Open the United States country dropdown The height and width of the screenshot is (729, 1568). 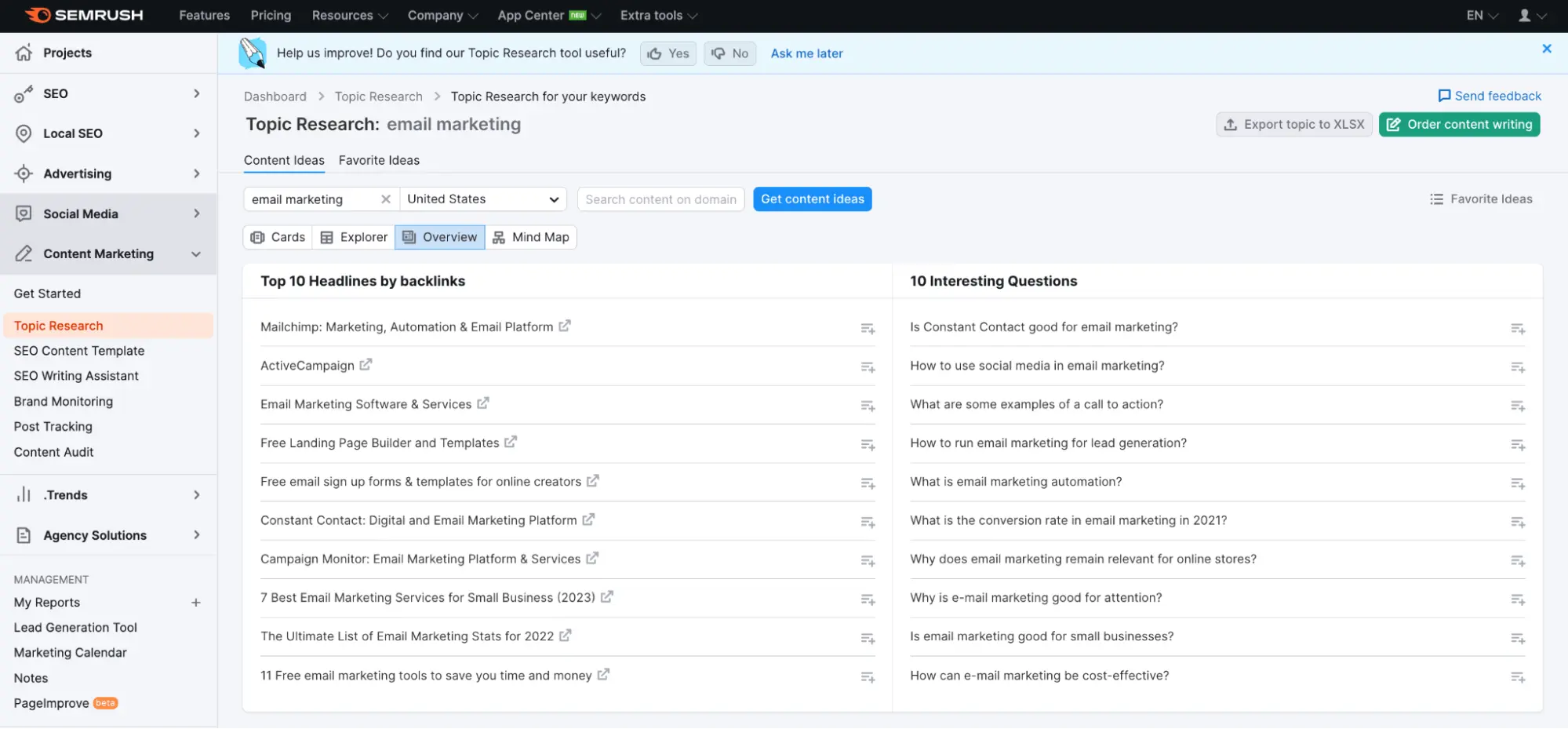pyautogui.click(x=483, y=199)
